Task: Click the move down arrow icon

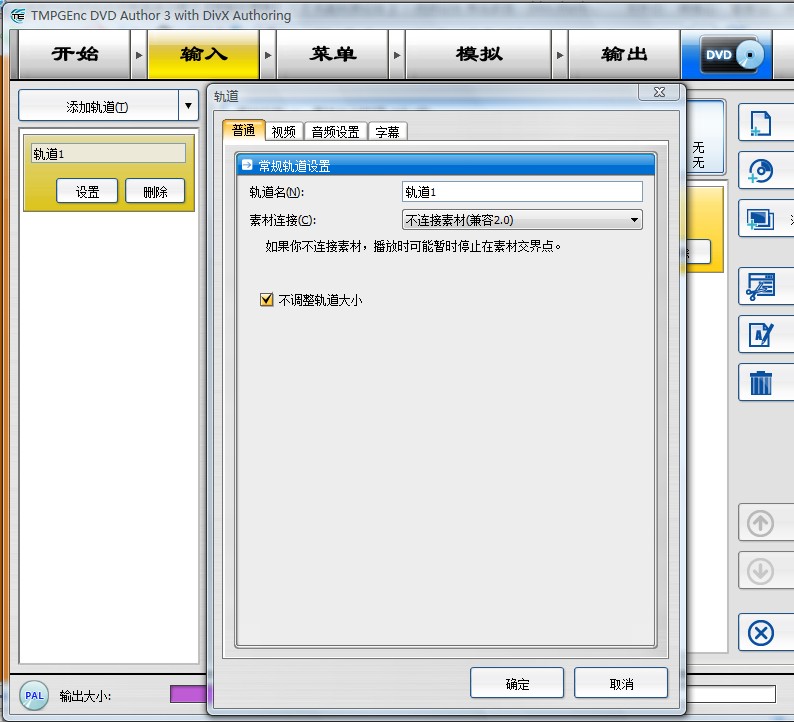Action: pyautogui.click(x=761, y=571)
